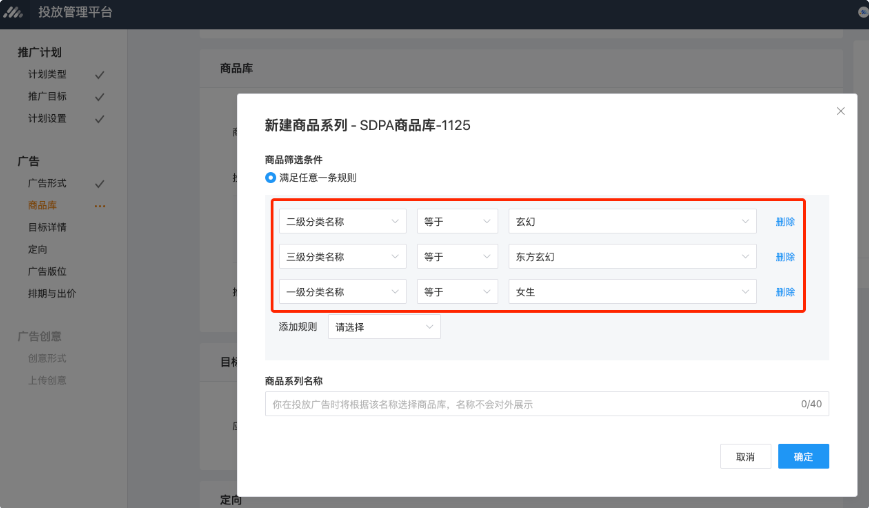Go to 广告版位 in sidebar
Viewport: 869px width, 508px height.
tap(47, 271)
